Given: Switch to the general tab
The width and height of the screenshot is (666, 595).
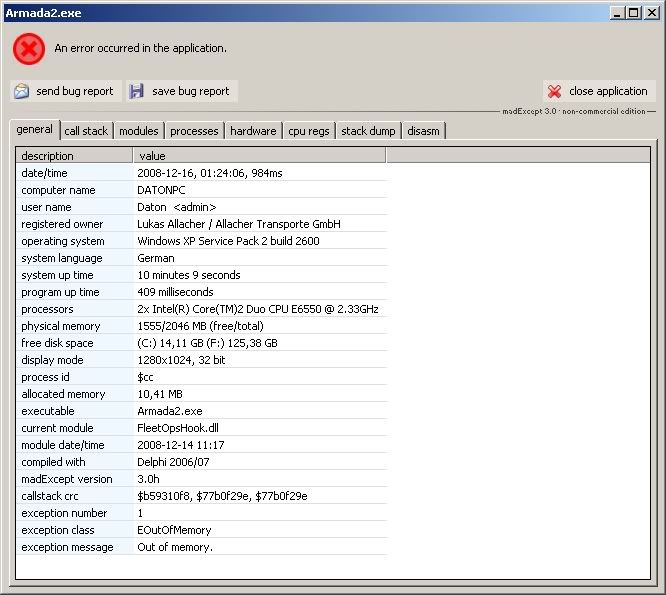Looking at the screenshot, I should tap(34, 129).
